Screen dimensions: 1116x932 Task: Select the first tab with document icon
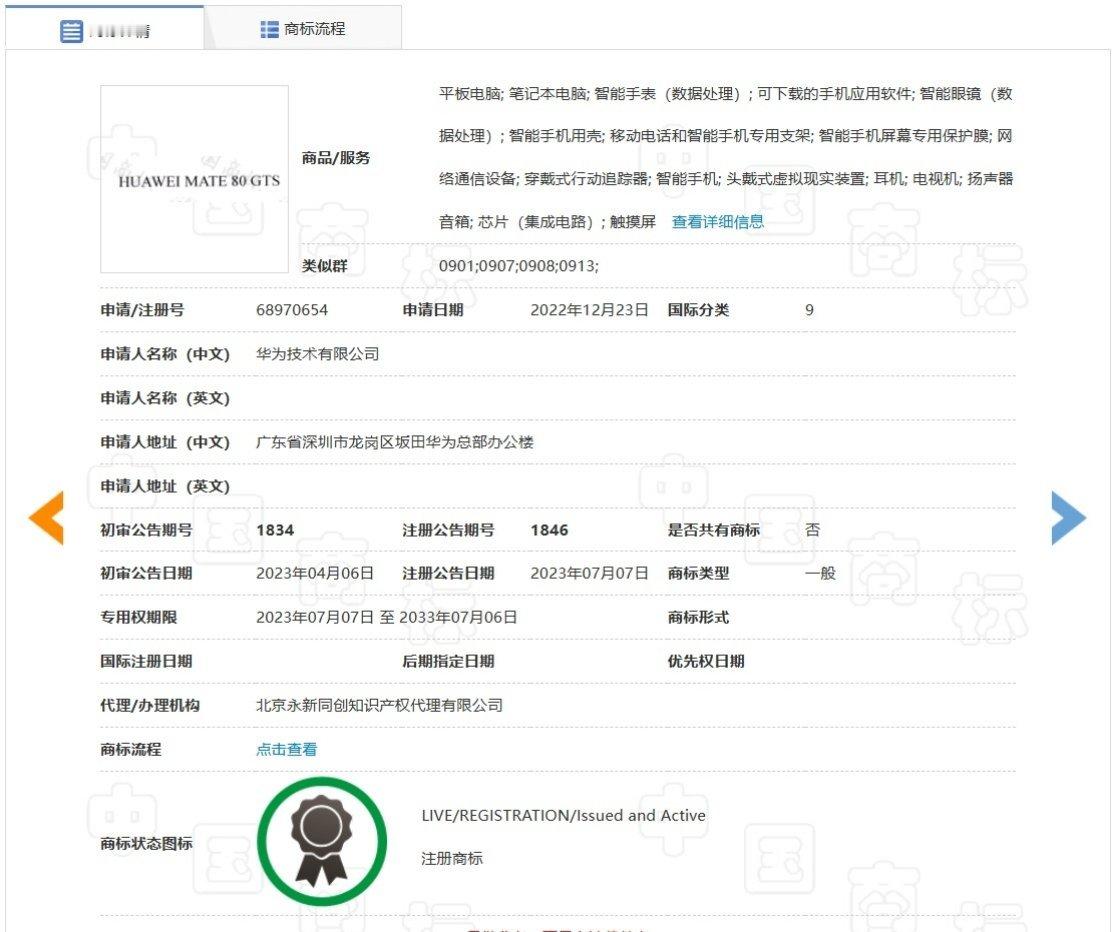[105, 28]
